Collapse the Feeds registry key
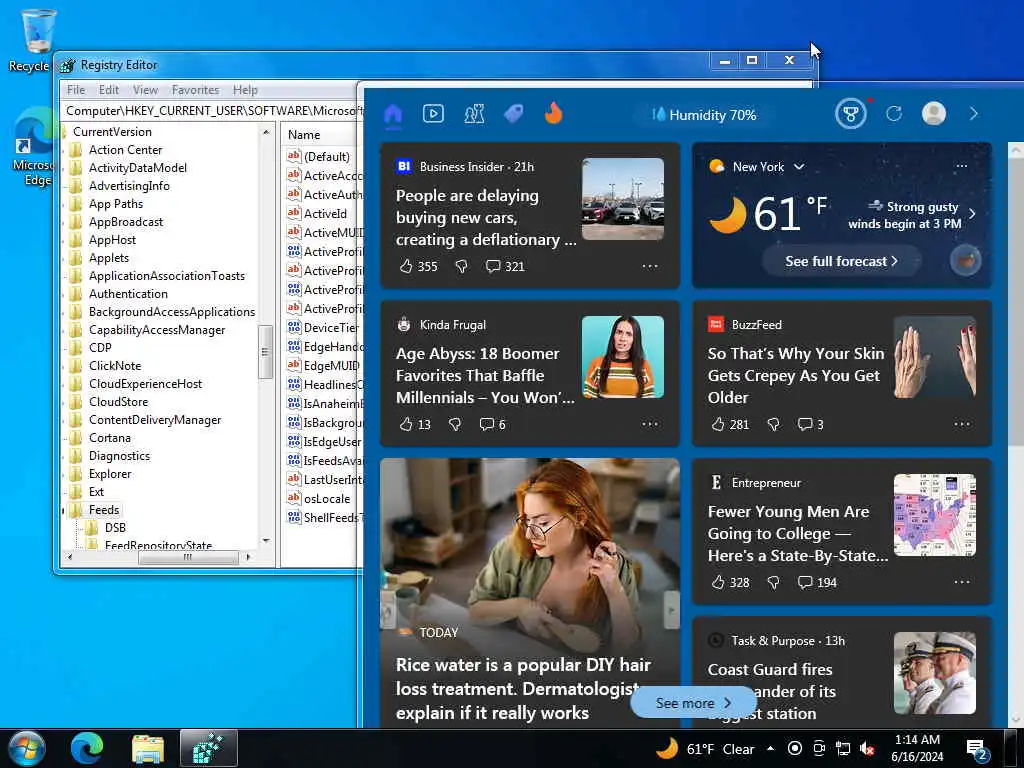This screenshot has width=1024, height=768. [63, 510]
